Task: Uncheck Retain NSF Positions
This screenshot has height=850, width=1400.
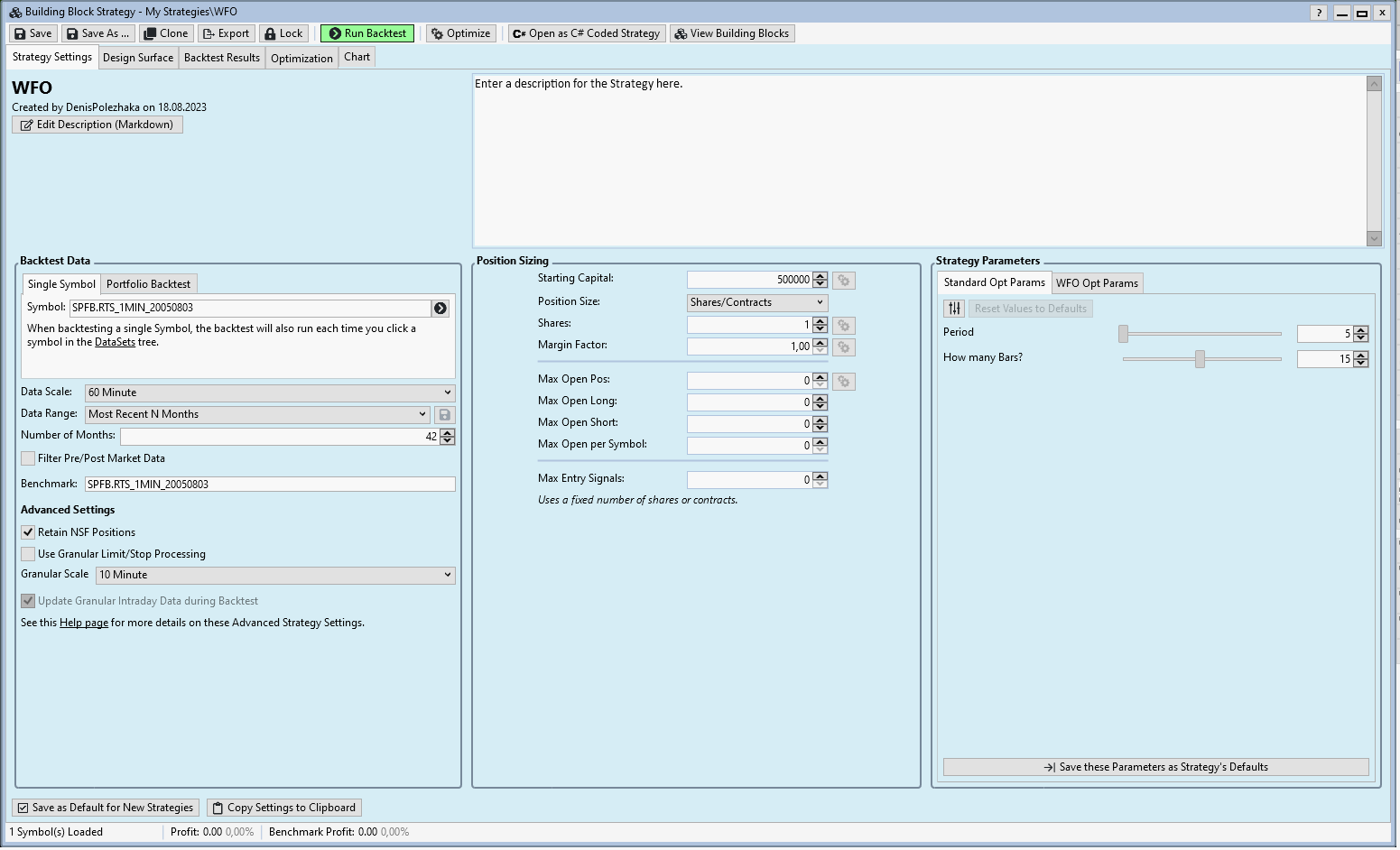Action: point(29,532)
